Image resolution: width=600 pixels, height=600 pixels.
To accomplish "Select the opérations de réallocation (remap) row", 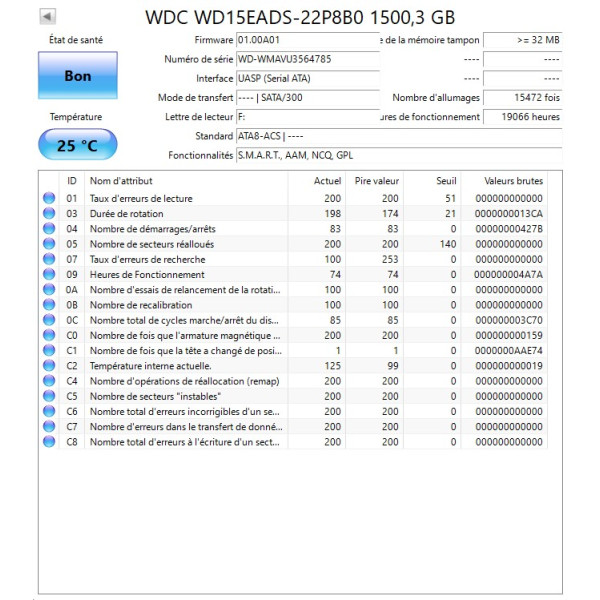I will (x=293, y=381).
